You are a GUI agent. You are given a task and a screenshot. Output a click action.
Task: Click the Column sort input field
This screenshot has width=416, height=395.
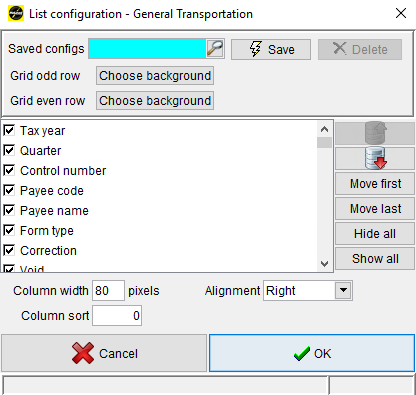117,315
